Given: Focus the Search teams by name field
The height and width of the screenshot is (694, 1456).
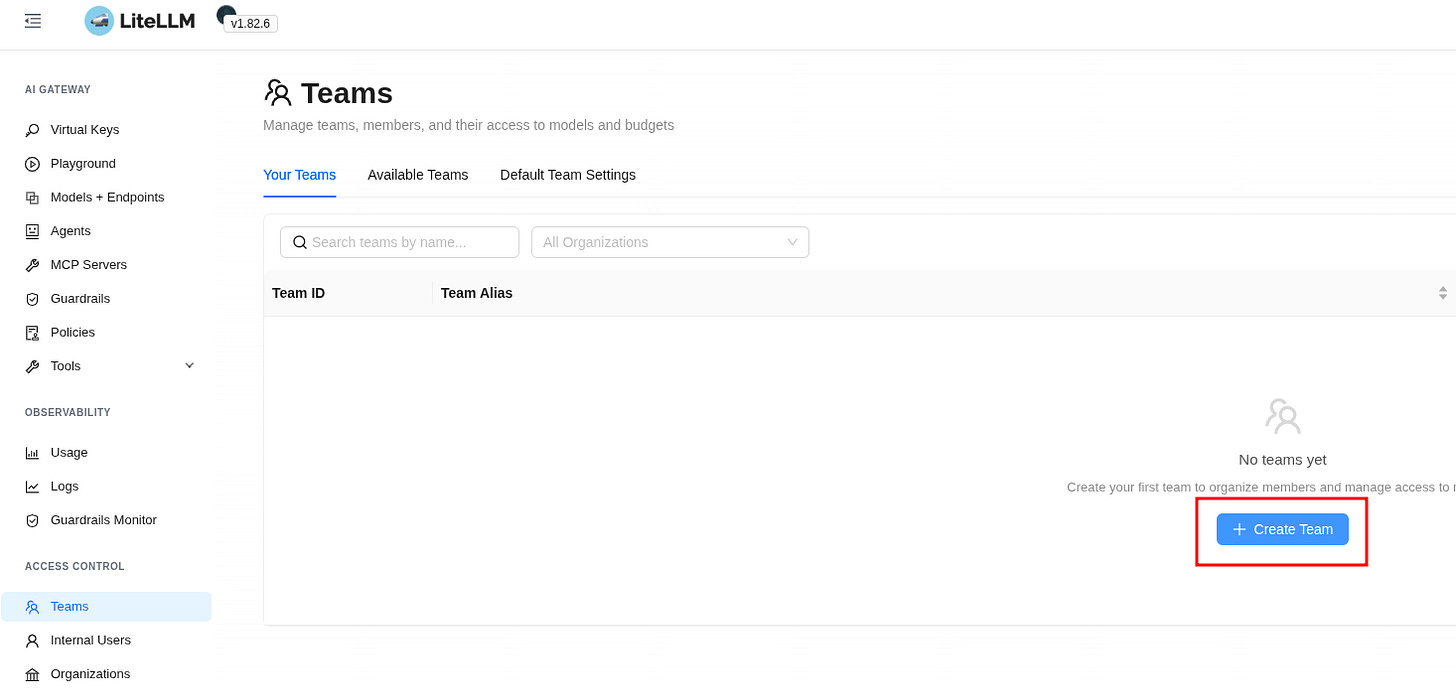Looking at the screenshot, I should tap(400, 242).
